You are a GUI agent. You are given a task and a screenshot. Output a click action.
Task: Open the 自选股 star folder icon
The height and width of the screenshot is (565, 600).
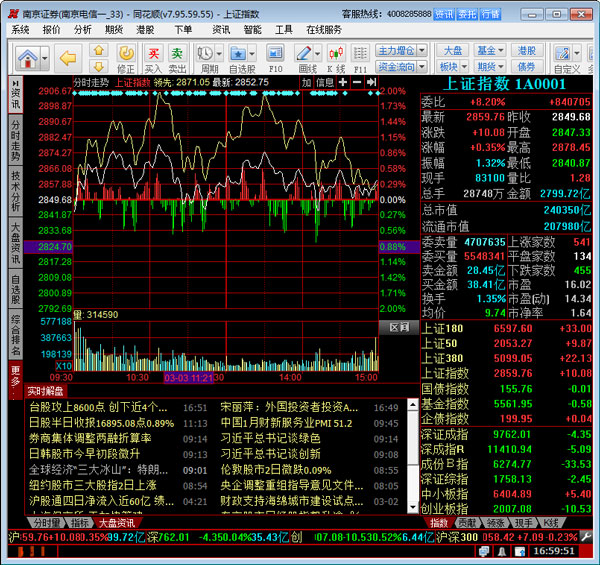[x=238, y=53]
